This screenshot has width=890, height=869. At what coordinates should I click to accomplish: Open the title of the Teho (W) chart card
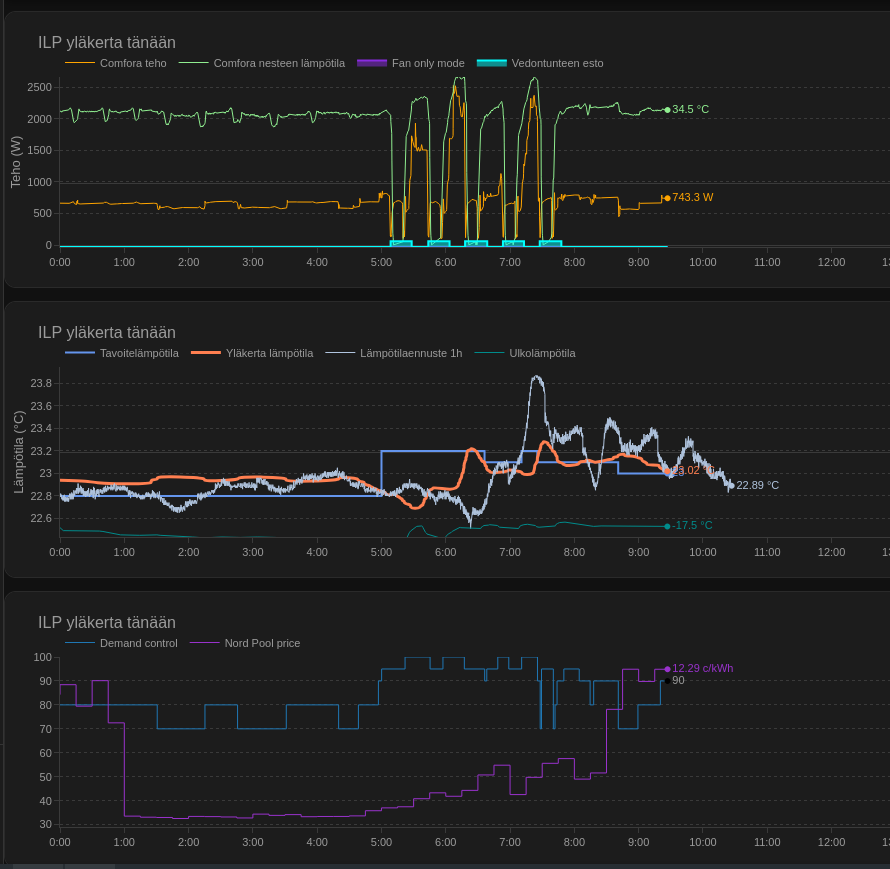pyautogui.click(x=107, y=43)
